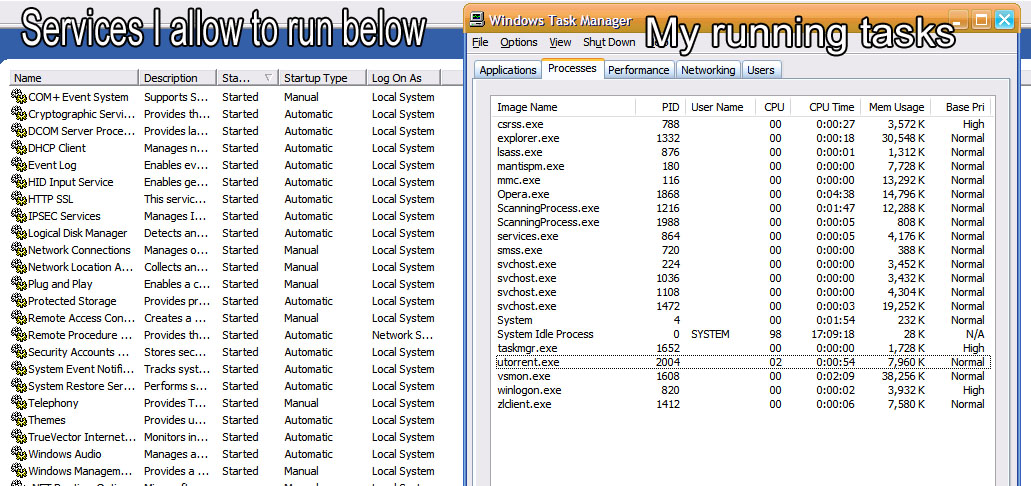Select the vsmon.exe process
The height and width of the screenshot is (486, 1031).
tap(741, 376)
